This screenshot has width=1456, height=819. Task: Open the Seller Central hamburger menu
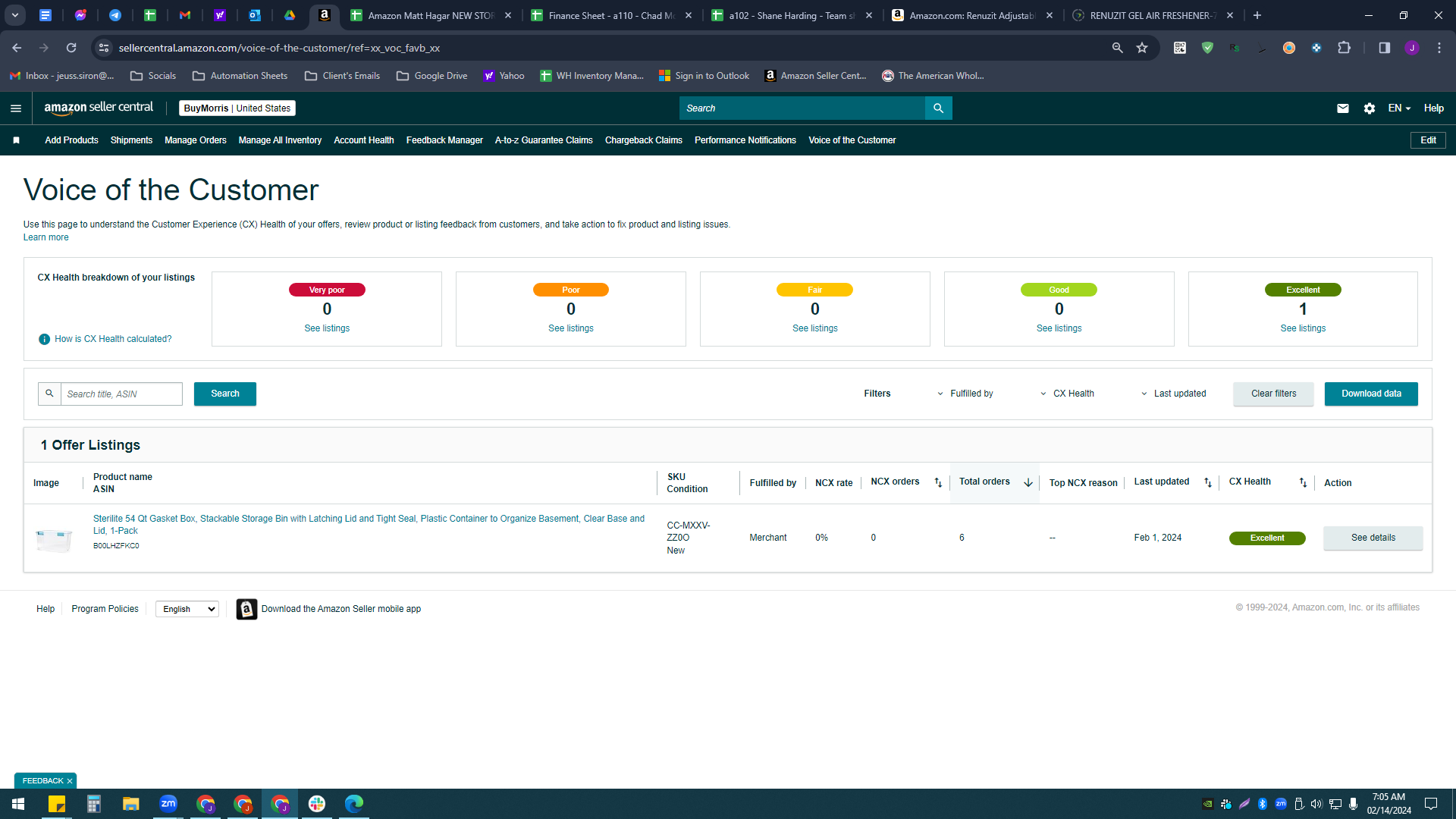[16, 108]
